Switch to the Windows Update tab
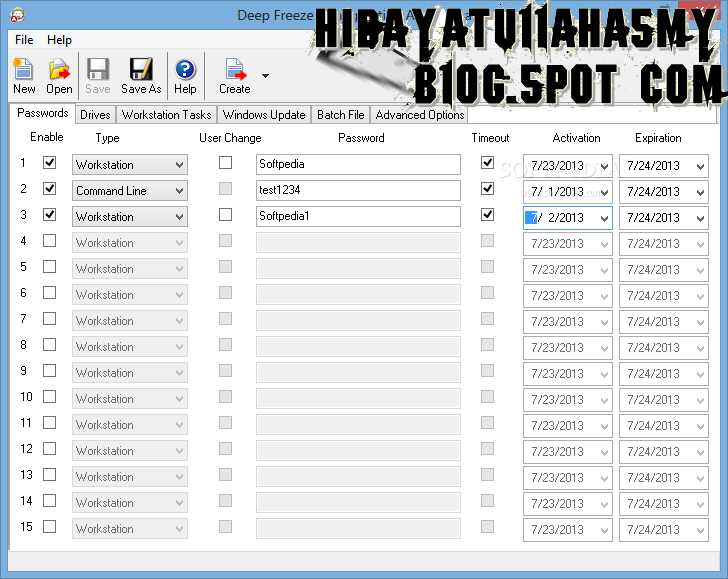 coord(264,115)
